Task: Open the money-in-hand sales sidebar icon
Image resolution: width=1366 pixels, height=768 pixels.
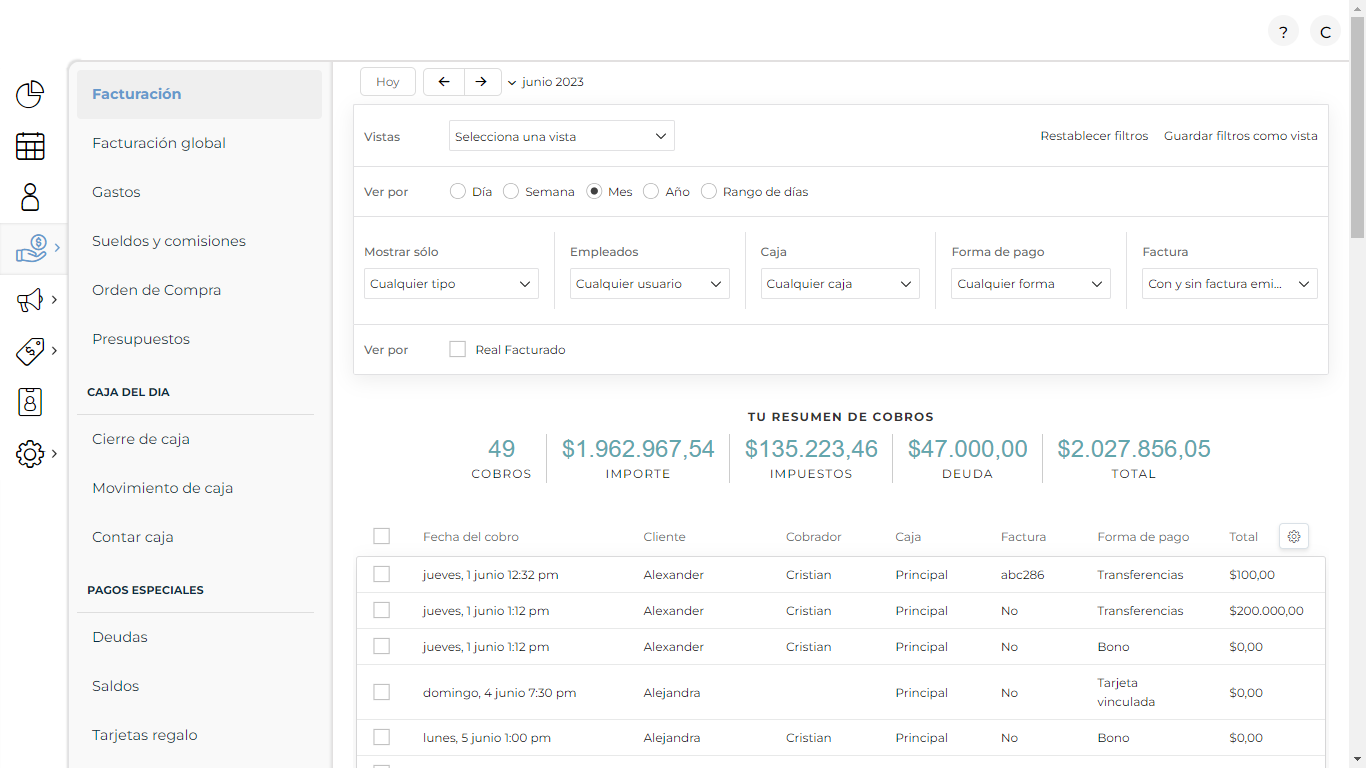Action: [32, 248]
